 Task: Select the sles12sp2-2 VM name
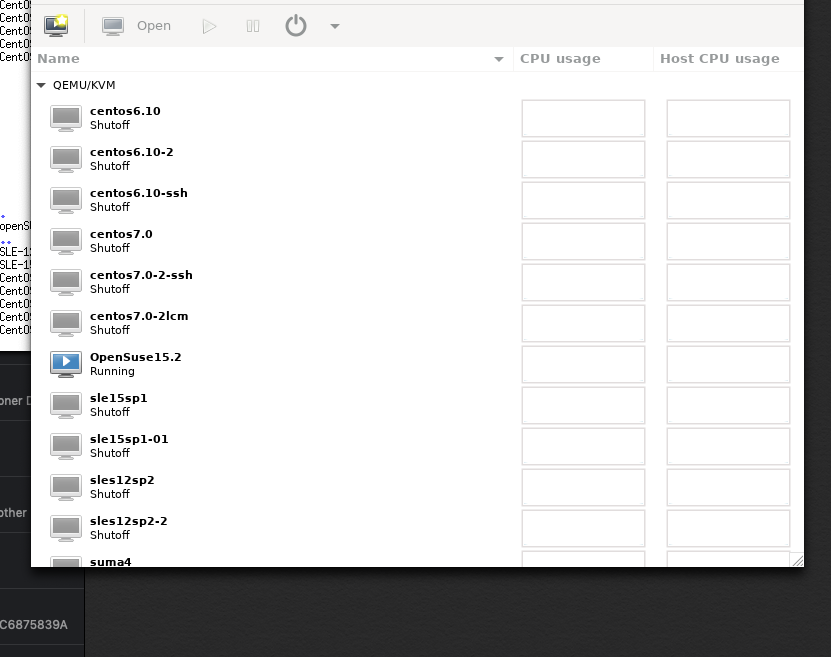(x=129, y=521)
